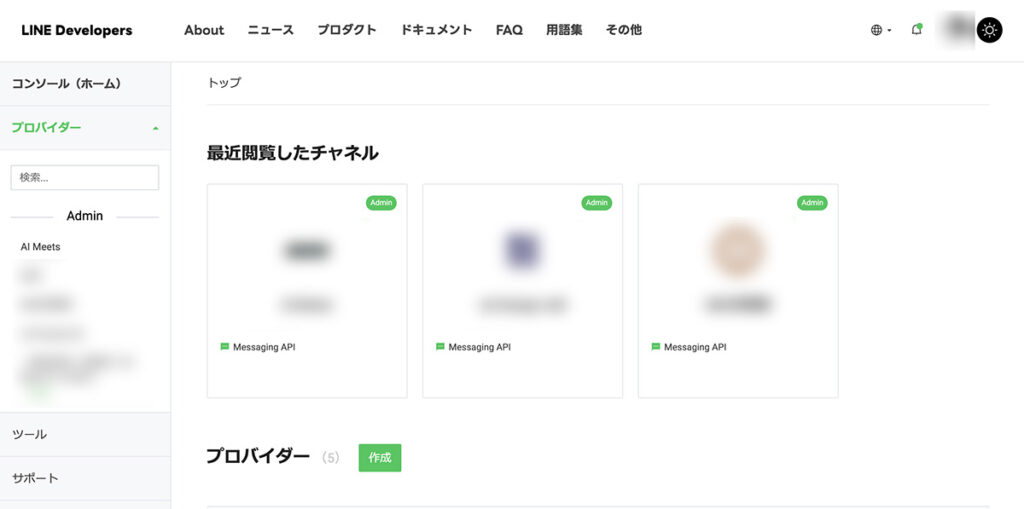Click the blurred profile avatar

point(956,30)
